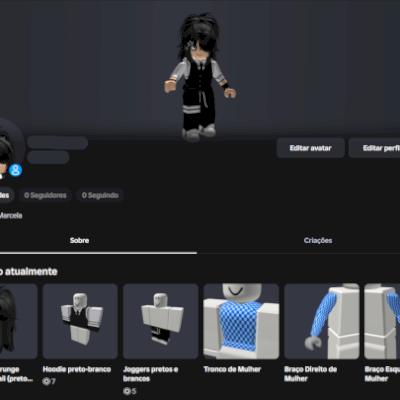Click the Robux price 7 under Hoodie
The image size is (400, 400).
coord(49,381)
